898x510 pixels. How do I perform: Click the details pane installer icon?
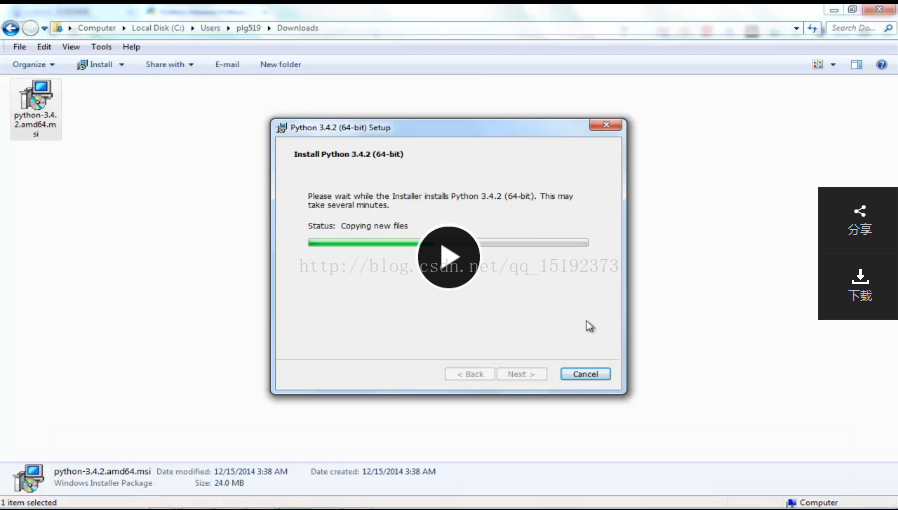click(x=28, y=478)
